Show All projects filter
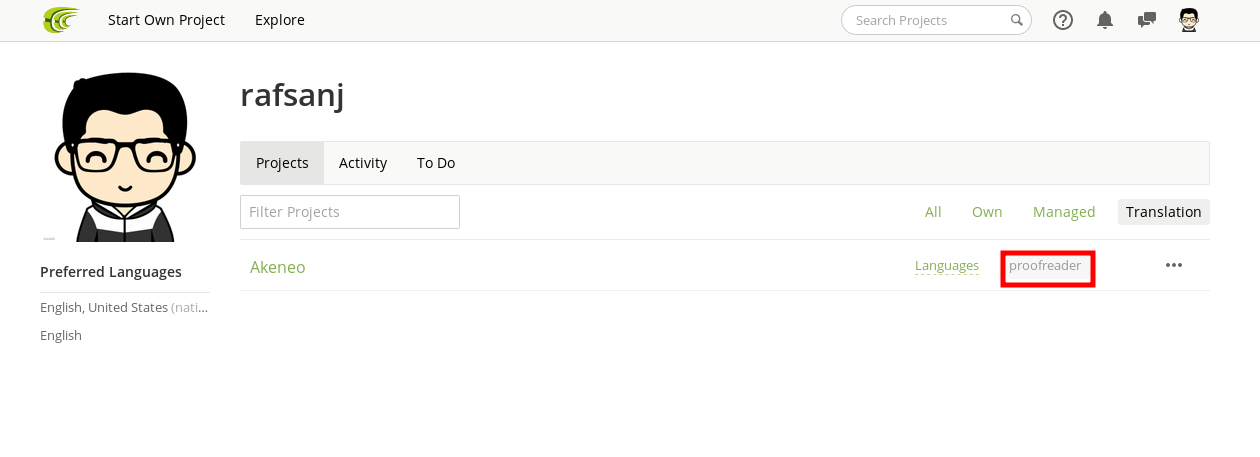 933,212
